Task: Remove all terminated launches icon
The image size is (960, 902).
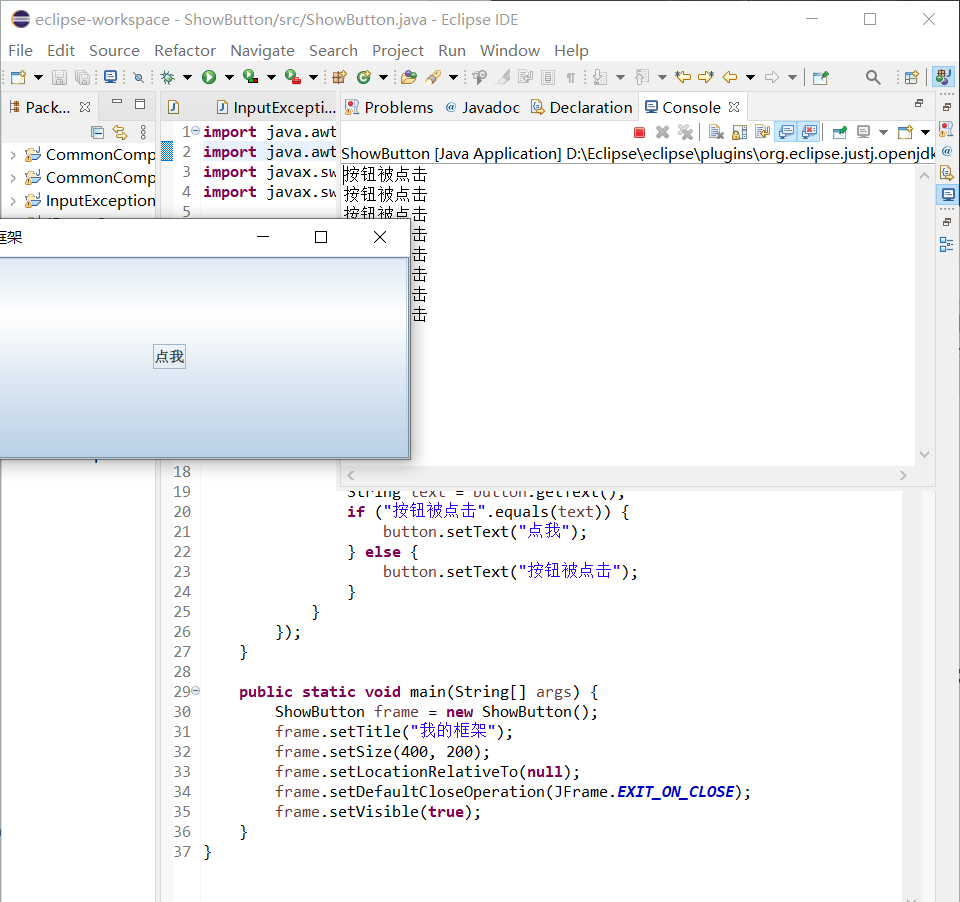Action: point(686,132)
